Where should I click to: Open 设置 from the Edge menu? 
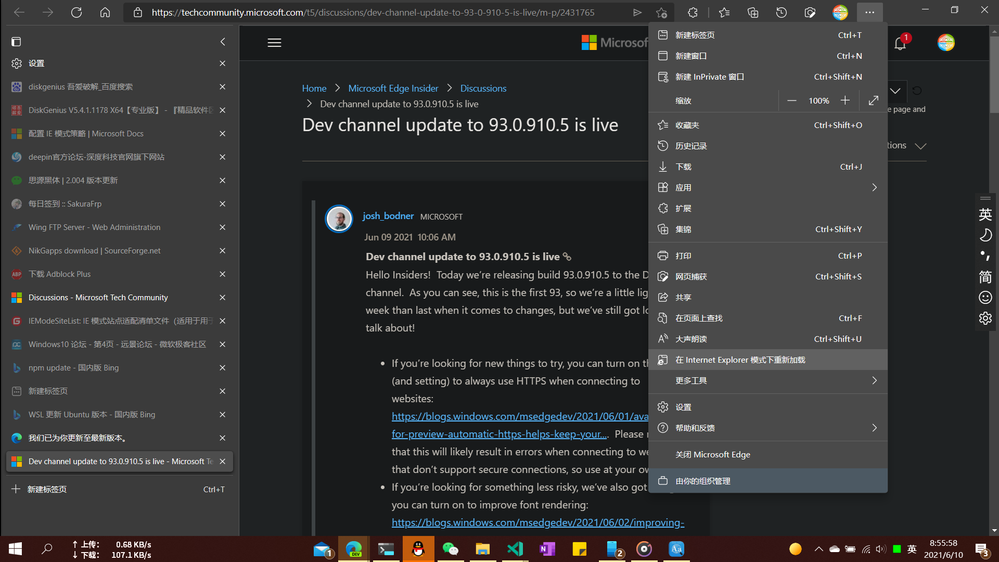pos(768,407)
